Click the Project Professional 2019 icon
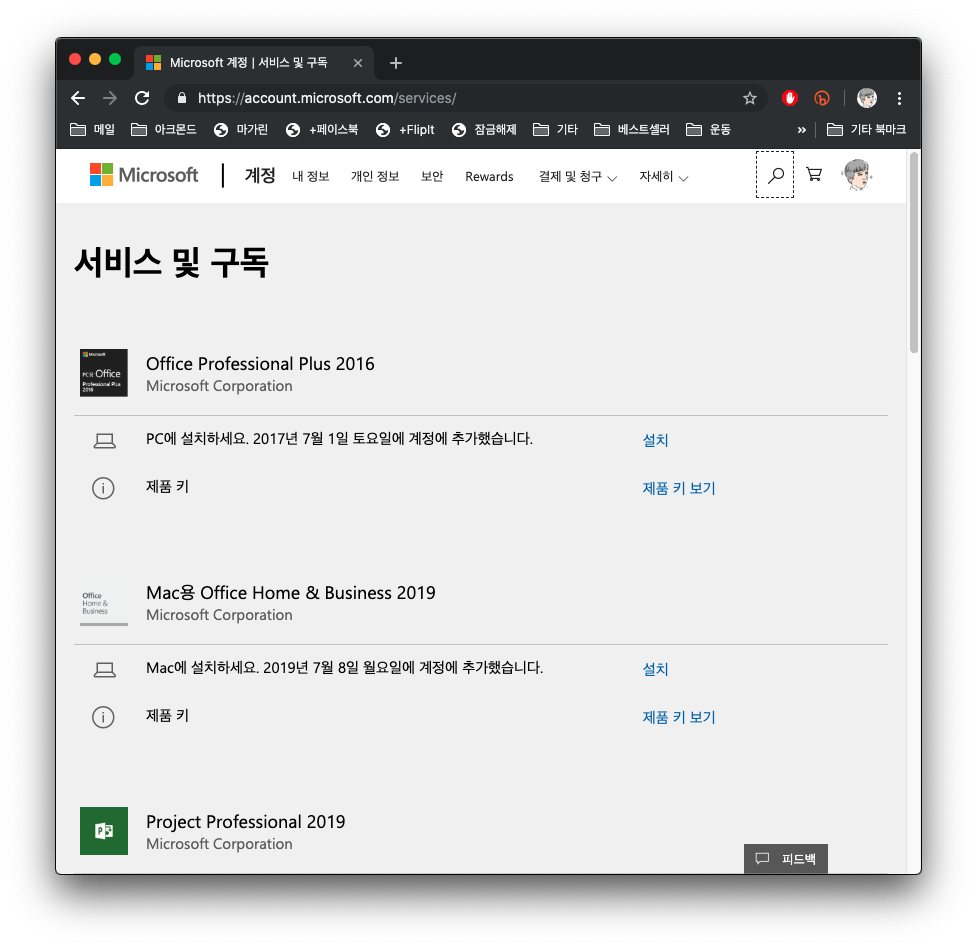This screenshot has width=977, height=948. coord(104,831)
